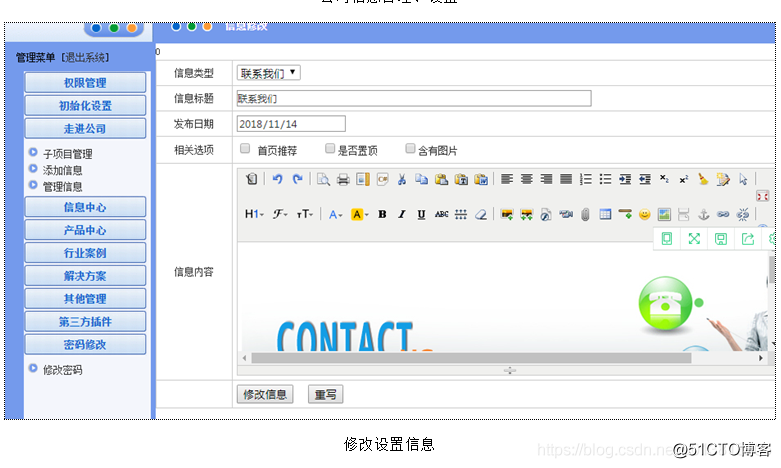Screen dimensions: 781x468
Task: Paste from Word icon
Action: pyautogui.click(x=481, y=179)
